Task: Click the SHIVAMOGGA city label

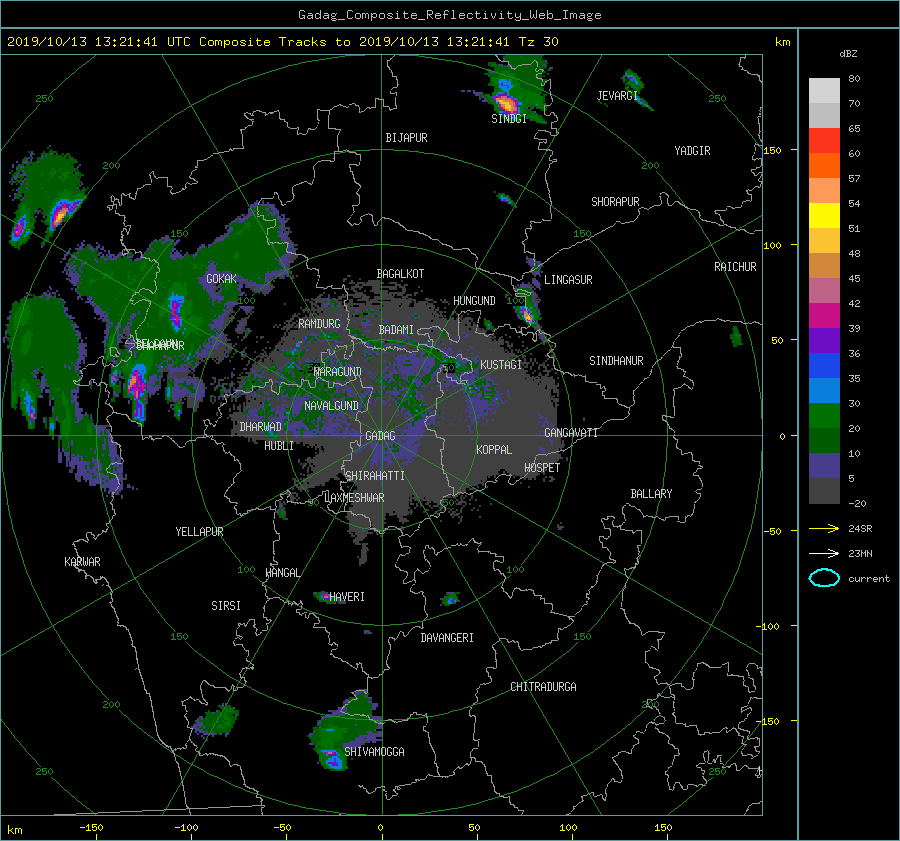Action: click(x=374, y=752)
